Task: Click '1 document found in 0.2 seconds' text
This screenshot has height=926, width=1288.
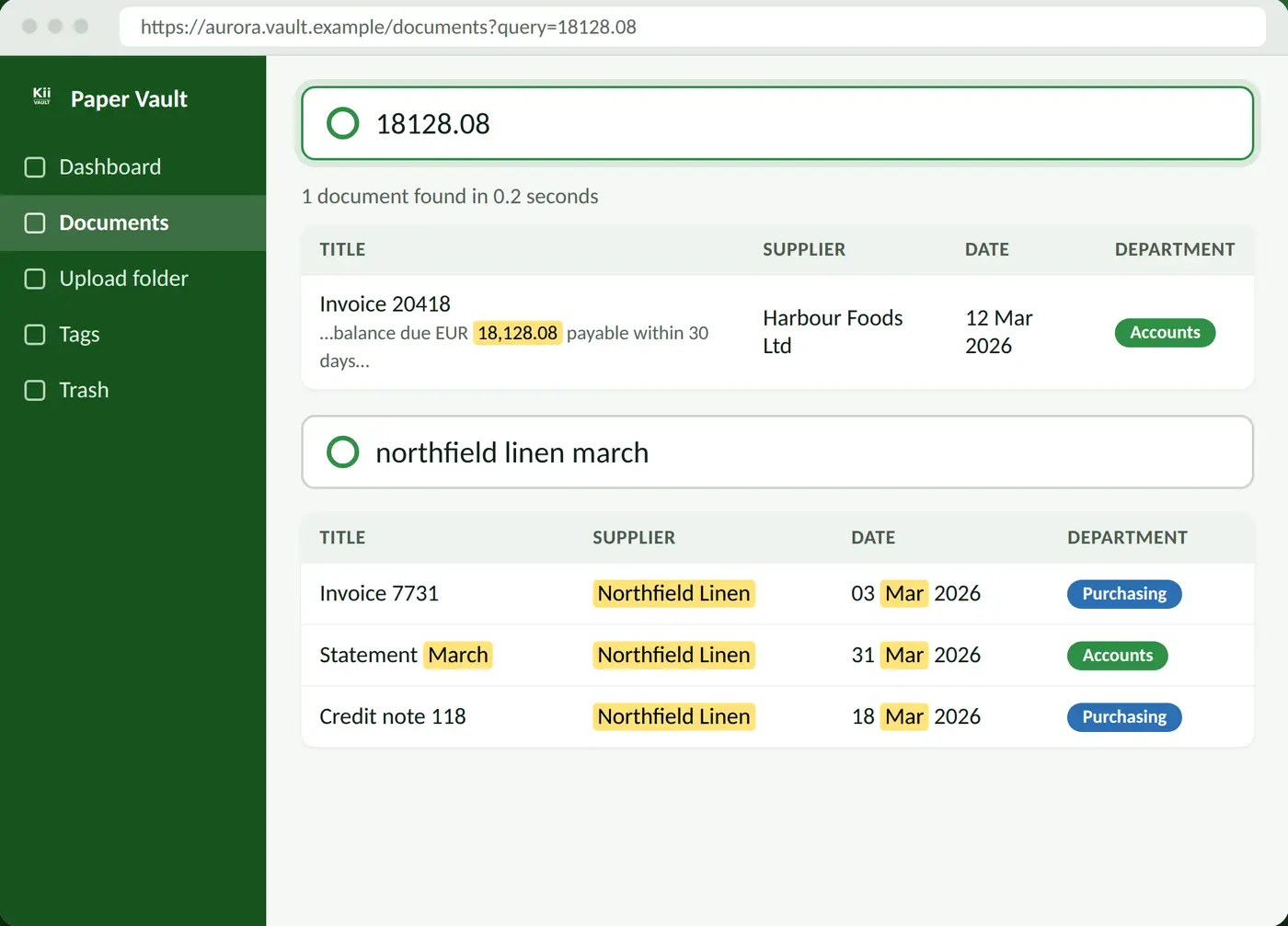Action: (450, 196)
